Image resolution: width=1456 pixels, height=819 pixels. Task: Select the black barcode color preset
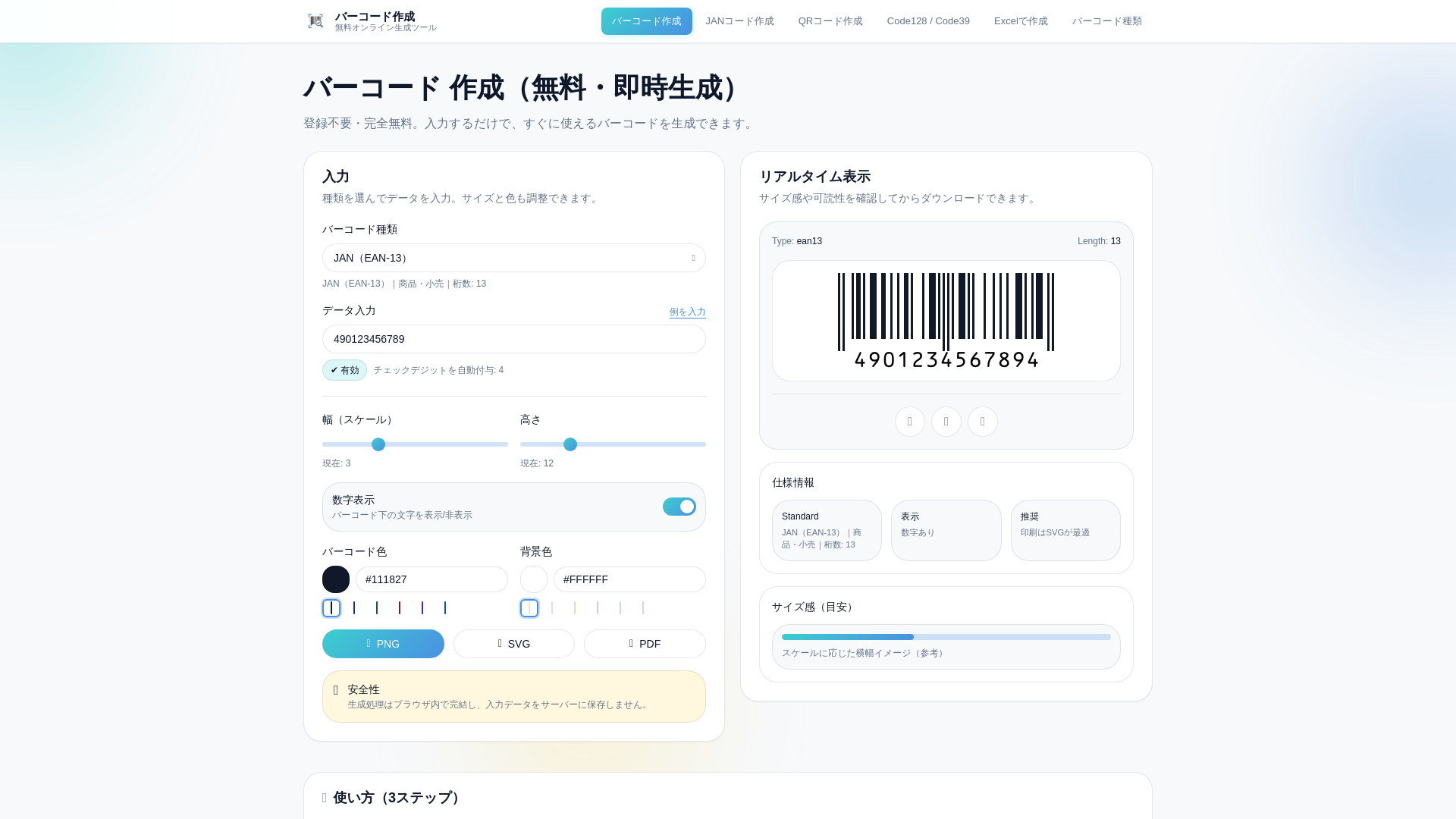coord(331,608)
